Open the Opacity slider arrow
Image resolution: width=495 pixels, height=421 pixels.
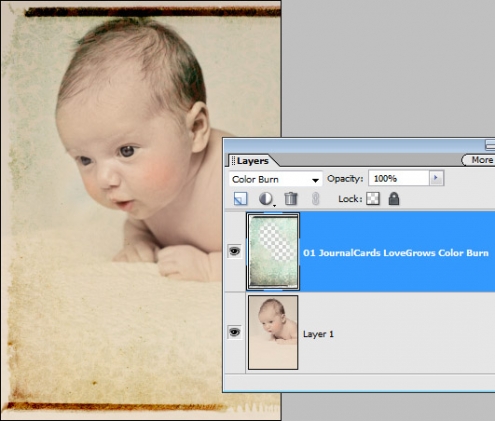(x=436, y=178)
